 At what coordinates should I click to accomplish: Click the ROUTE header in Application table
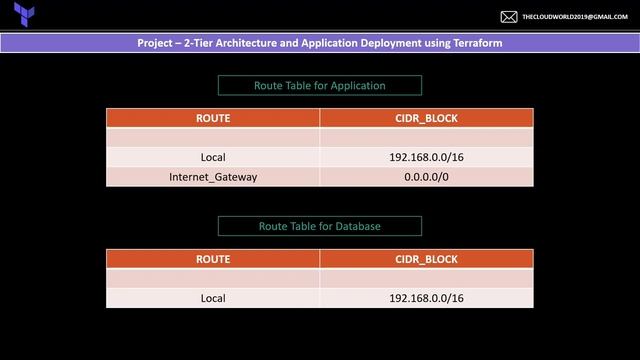coord(213,118)
